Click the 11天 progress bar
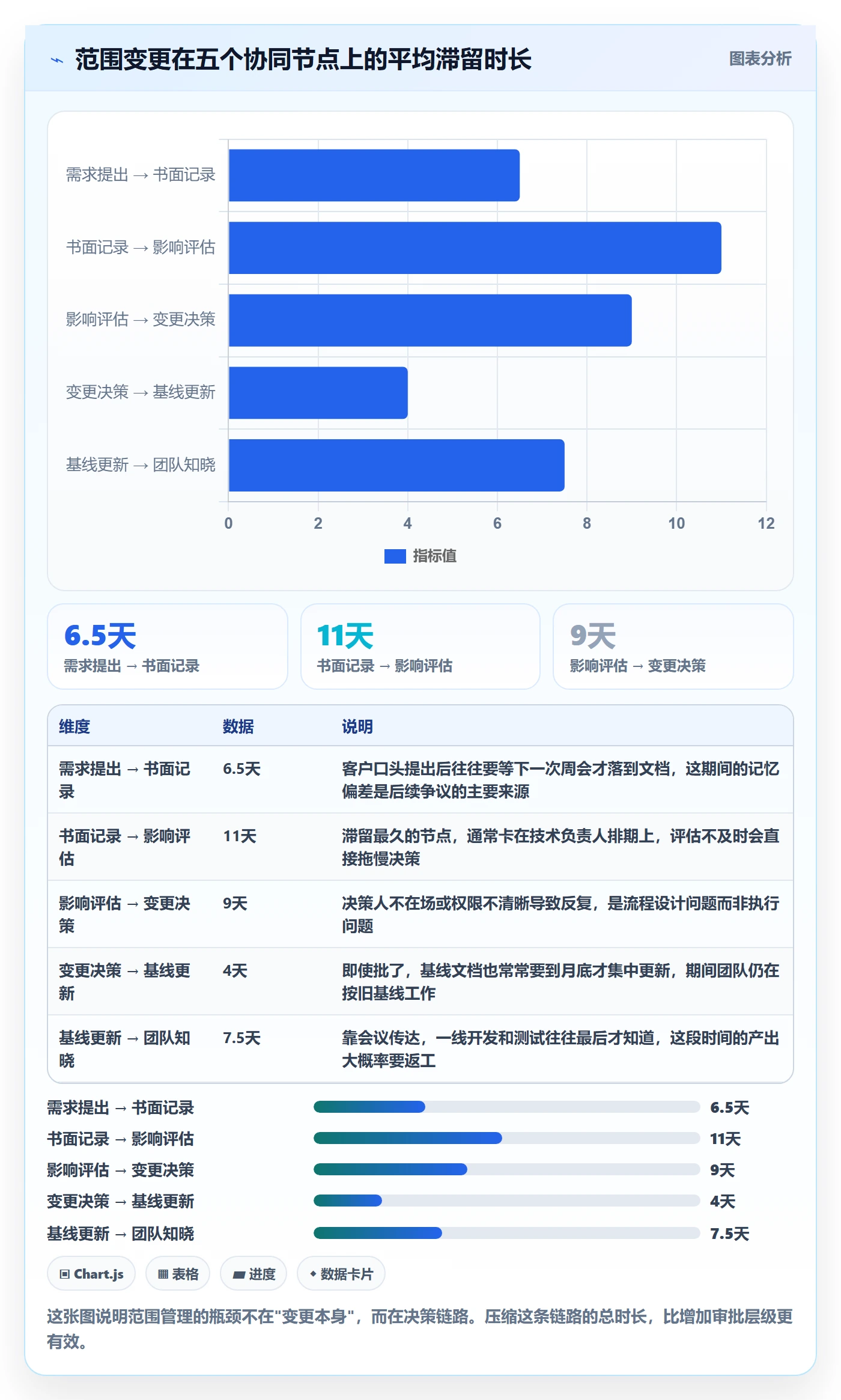 click(506, 1138)
